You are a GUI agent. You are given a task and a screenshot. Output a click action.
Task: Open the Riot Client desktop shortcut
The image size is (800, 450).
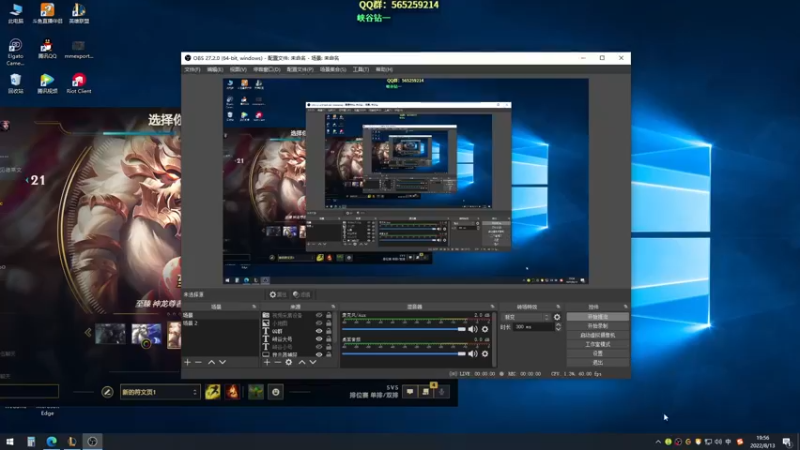79,84
